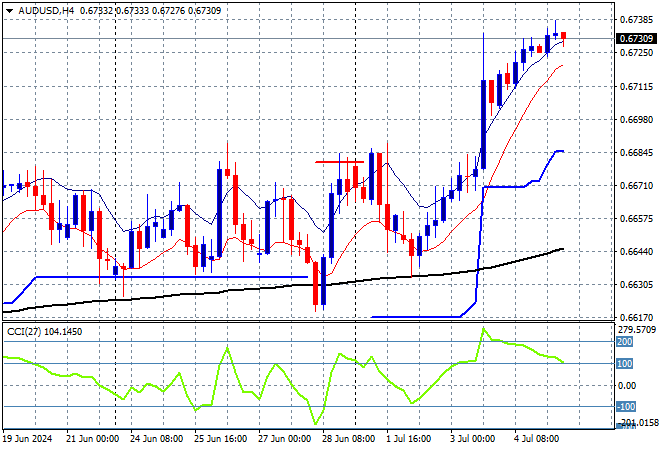
Task: Select the red horizontal resistance line
Action: click(x=339, y=162)
